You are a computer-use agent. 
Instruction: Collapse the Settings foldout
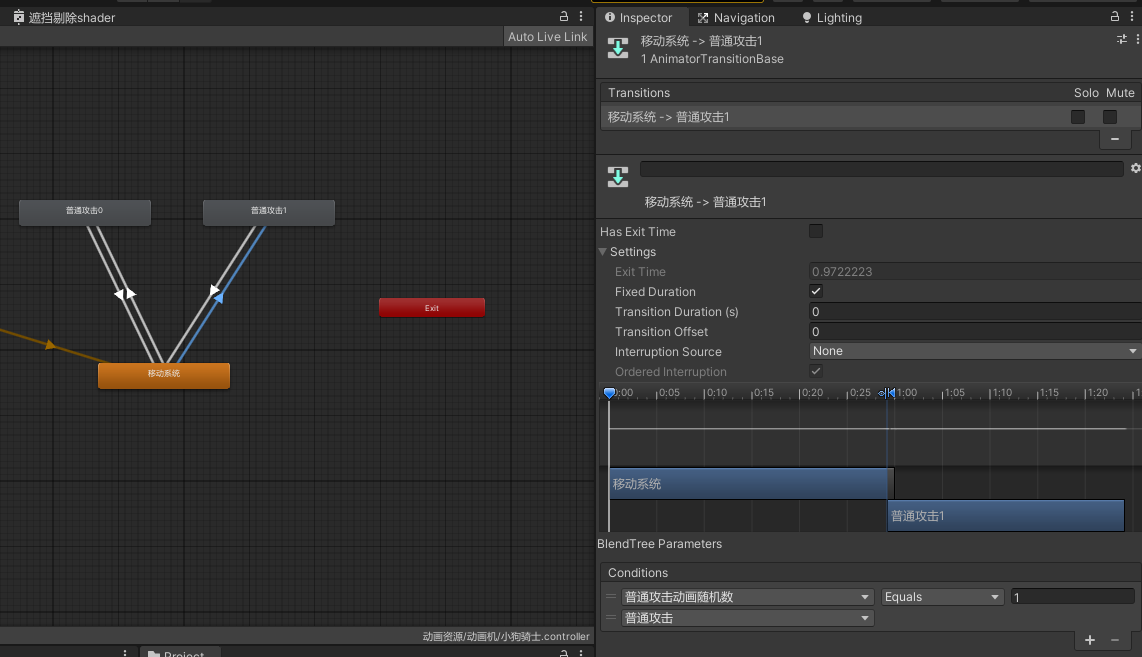(x=602, y=251)
